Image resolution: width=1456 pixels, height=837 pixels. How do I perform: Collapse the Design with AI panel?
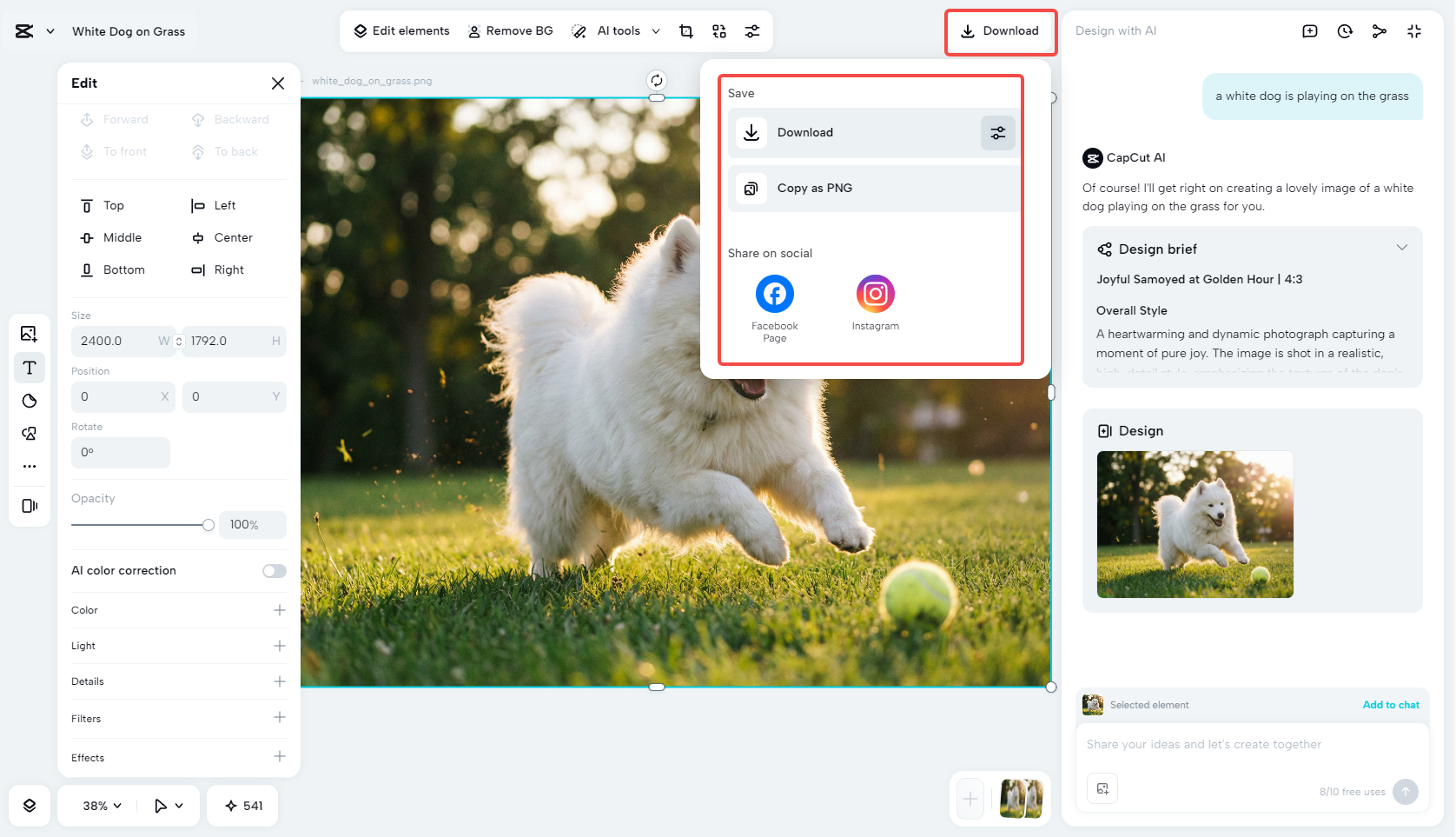[1414, 31]
